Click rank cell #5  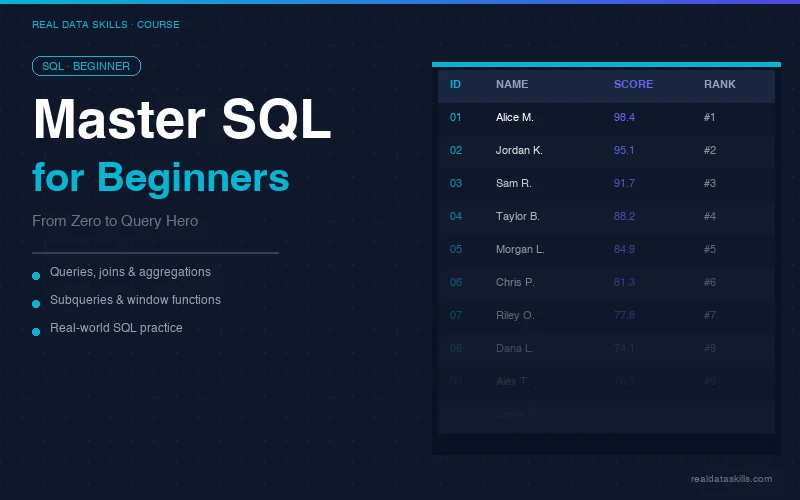(x=710, y=249)
